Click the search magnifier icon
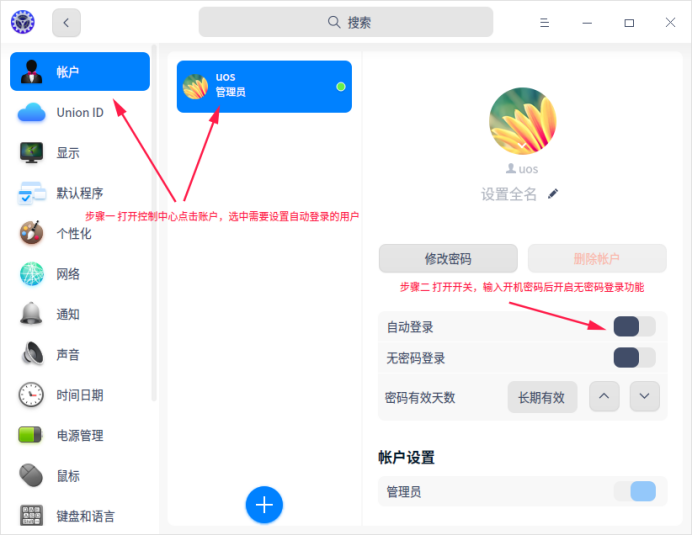 [334, 22]
